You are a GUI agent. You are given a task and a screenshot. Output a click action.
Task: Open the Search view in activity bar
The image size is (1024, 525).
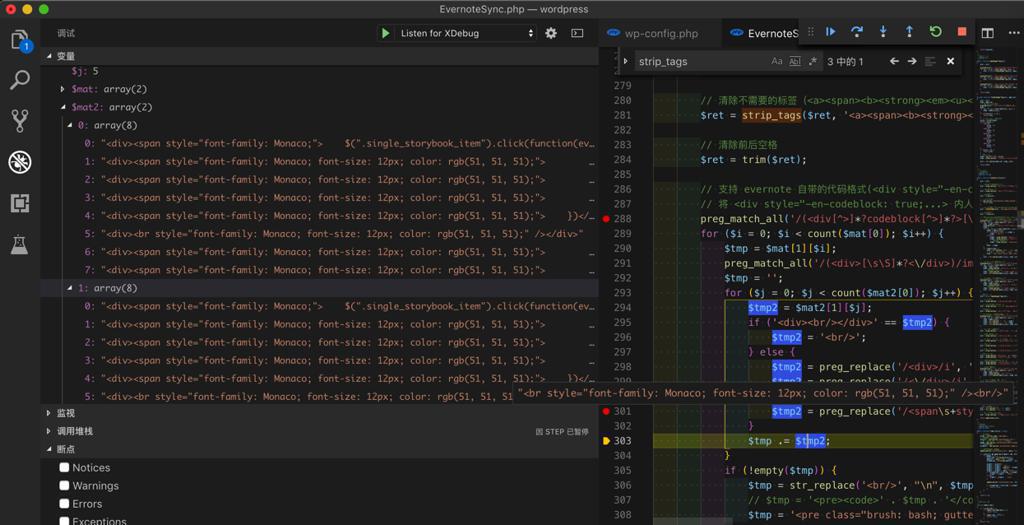tap(20, 81)
